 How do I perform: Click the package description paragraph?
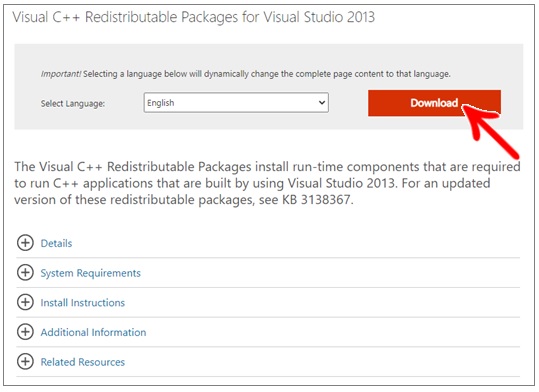coord(267,183)
